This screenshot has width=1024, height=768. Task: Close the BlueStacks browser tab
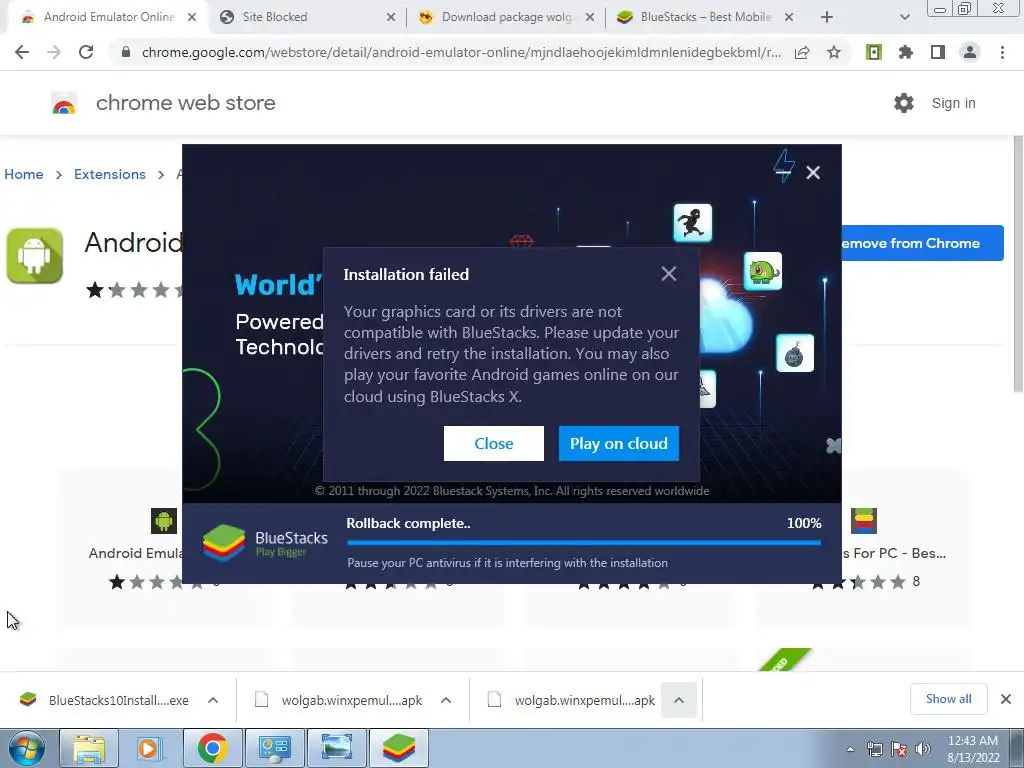click(x=789, y=17)
